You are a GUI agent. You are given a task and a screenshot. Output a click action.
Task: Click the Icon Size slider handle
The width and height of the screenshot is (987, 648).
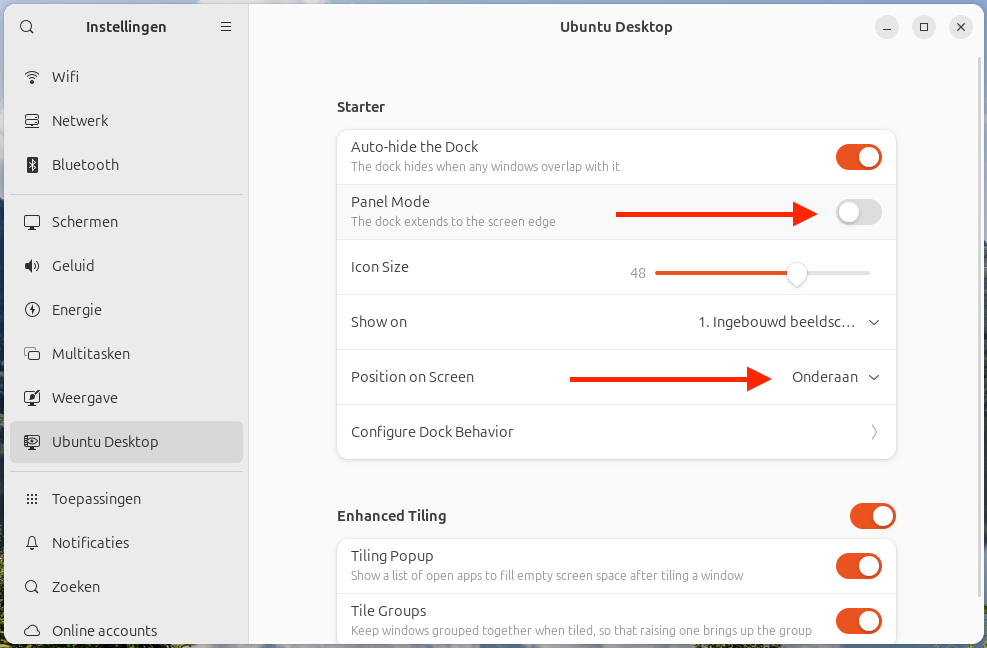(797, 273)
